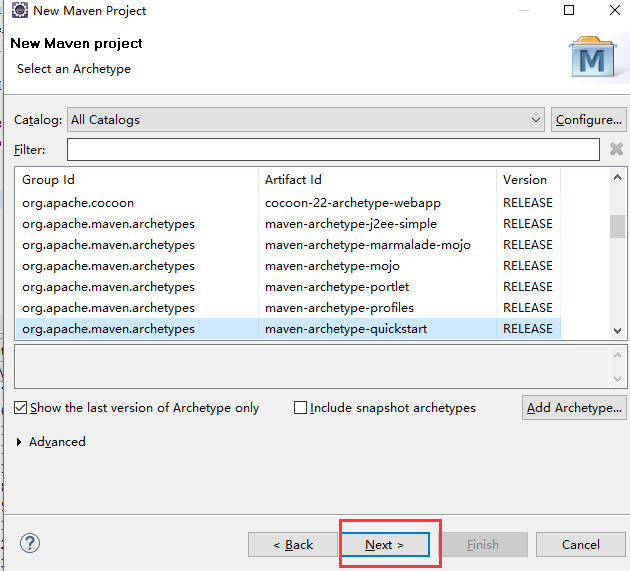Proceed with the Next button
This screenshot has width=630, height=571.
(x=385, y=544)
